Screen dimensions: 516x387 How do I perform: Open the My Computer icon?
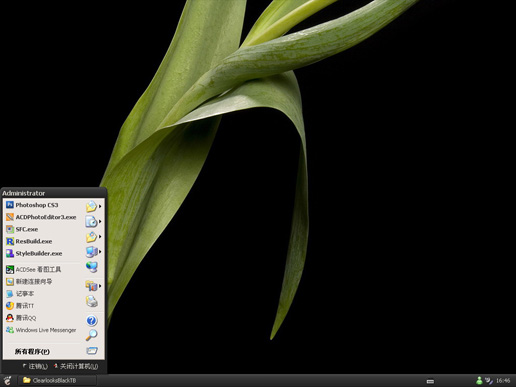click(91, 252)
